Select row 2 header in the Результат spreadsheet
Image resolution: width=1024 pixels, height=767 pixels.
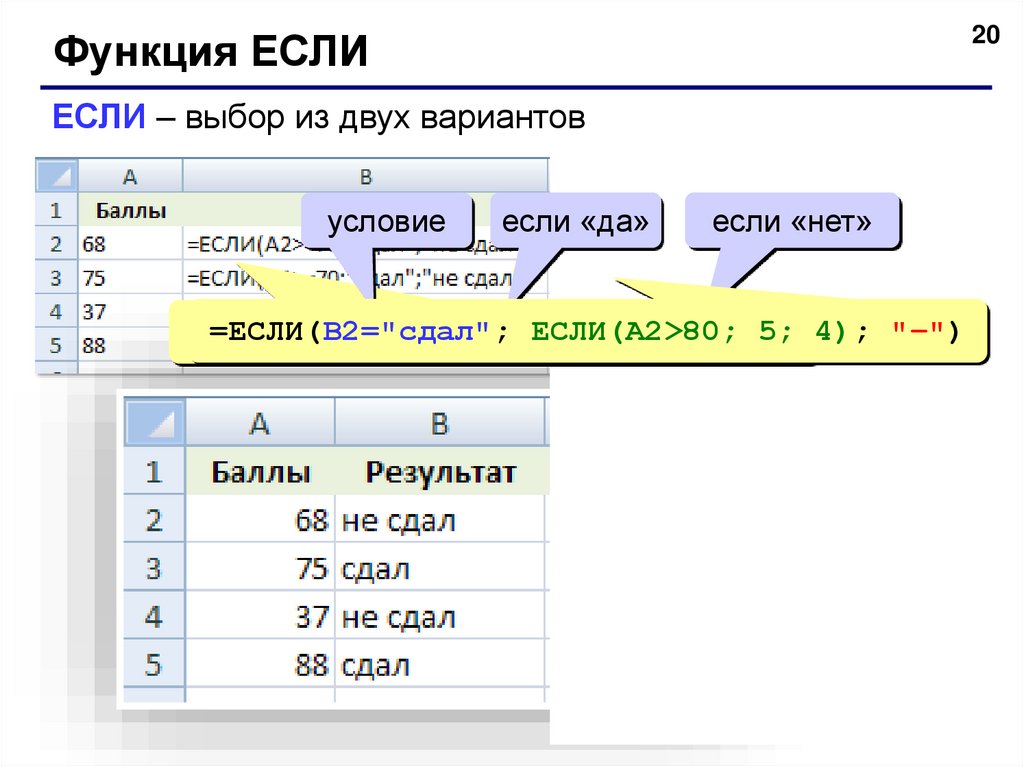[155, 520]
